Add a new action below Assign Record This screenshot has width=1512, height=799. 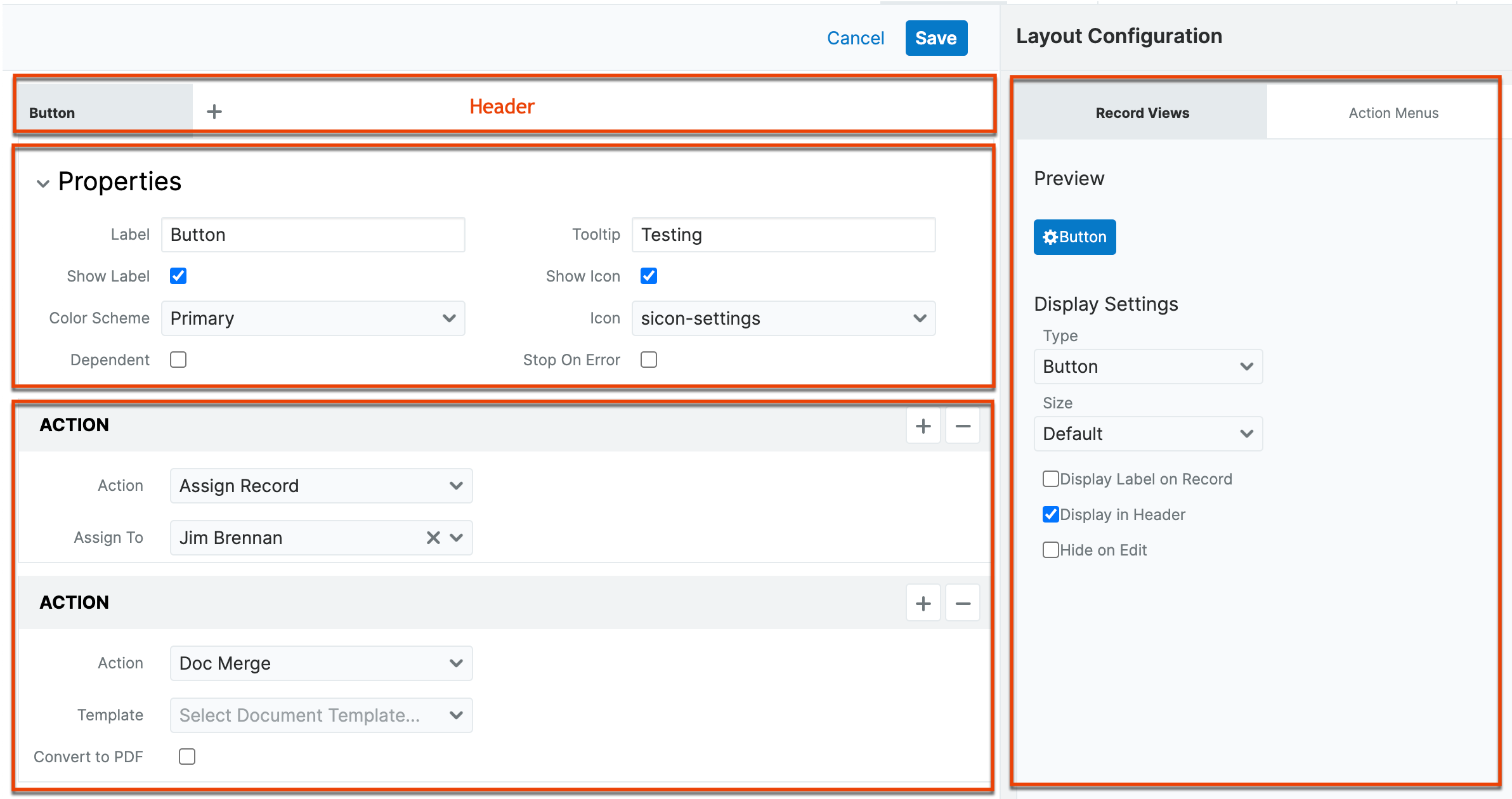(x=923, y=425)
